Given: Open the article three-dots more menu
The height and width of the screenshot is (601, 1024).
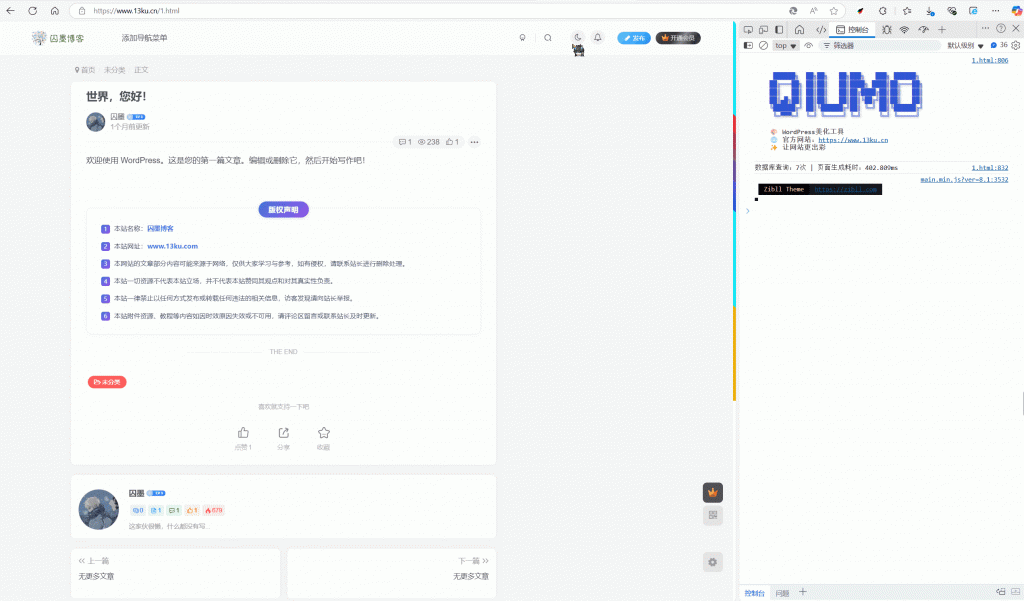Looking at the screenshot, I should (474, 142).
